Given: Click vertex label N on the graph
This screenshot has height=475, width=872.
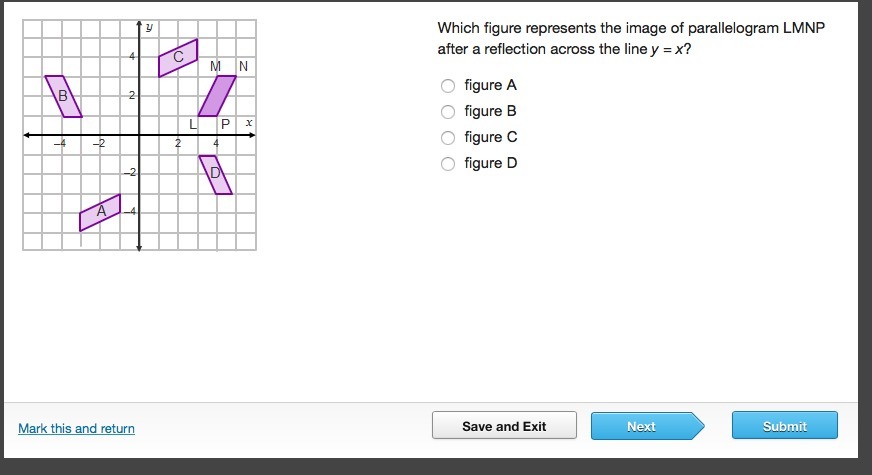Looking at the screenshot, I should [243, 66].
